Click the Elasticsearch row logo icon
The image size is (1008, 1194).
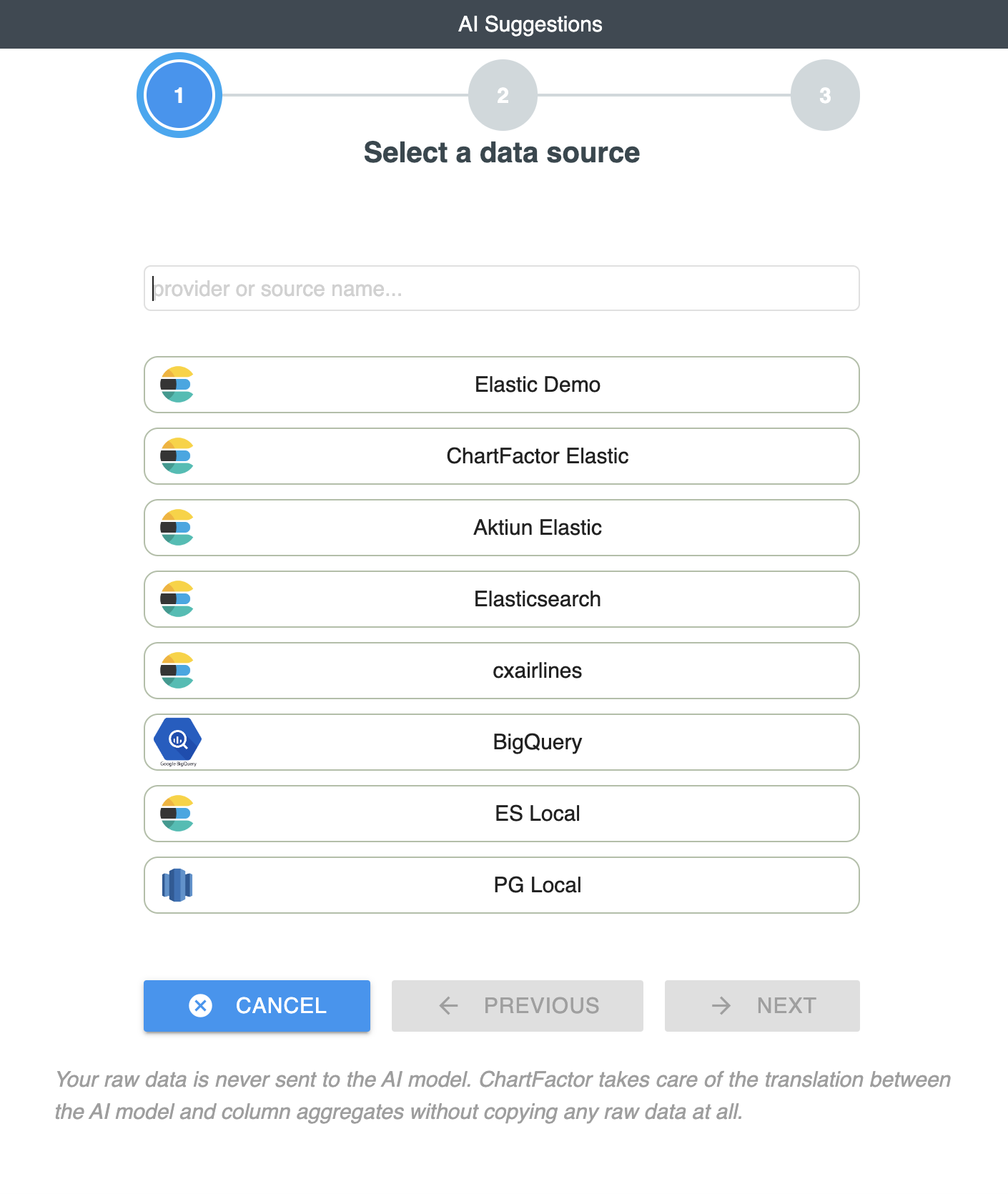(177, 599)
